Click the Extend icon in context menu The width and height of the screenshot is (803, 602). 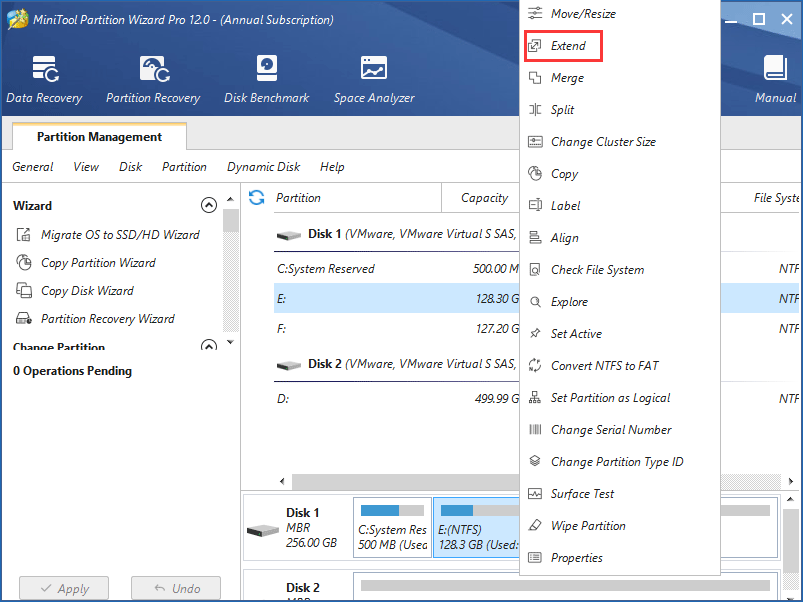(x=535, y=46)
